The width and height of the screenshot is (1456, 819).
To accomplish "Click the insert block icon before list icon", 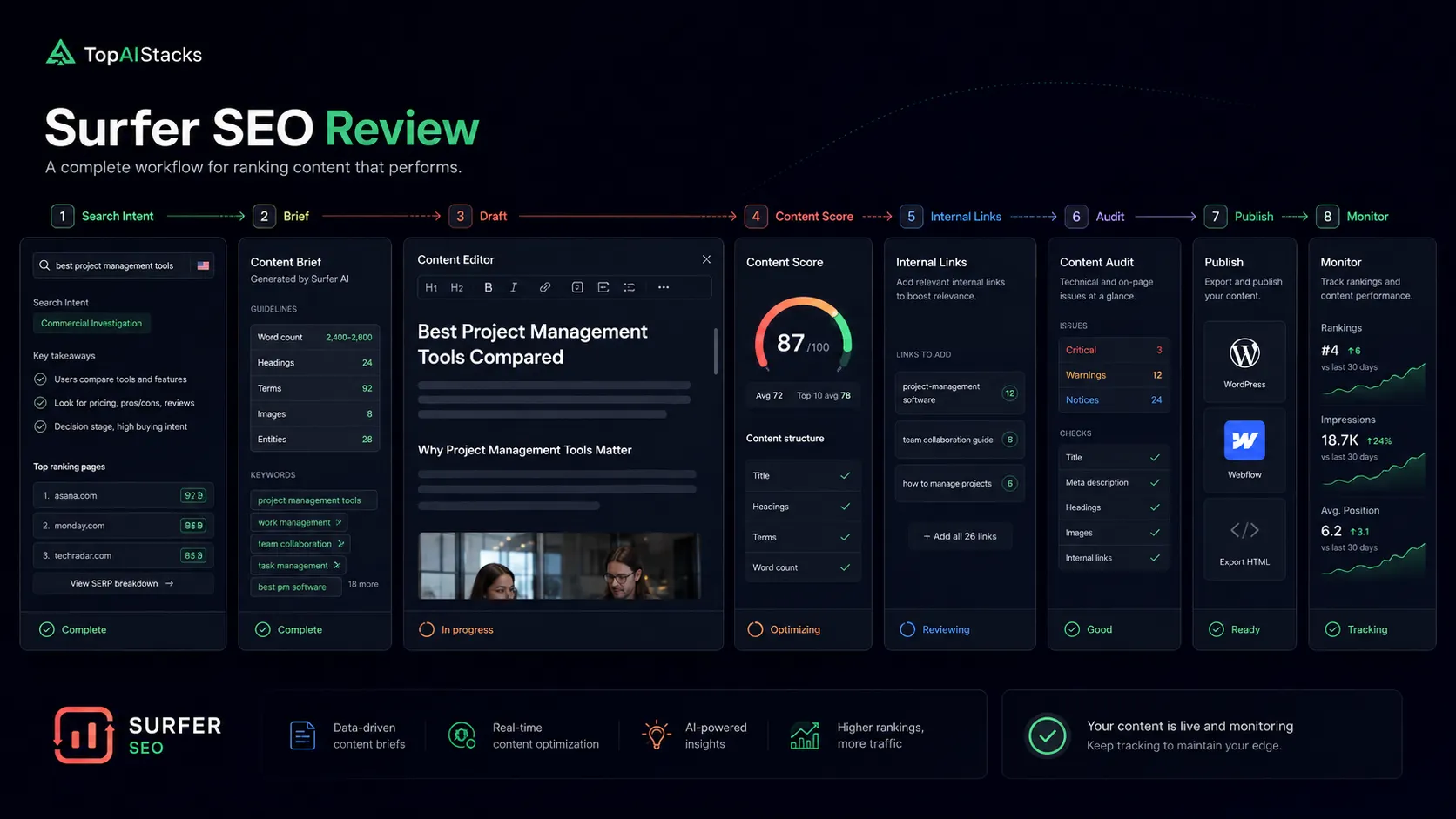I will (x=603, y=287).
